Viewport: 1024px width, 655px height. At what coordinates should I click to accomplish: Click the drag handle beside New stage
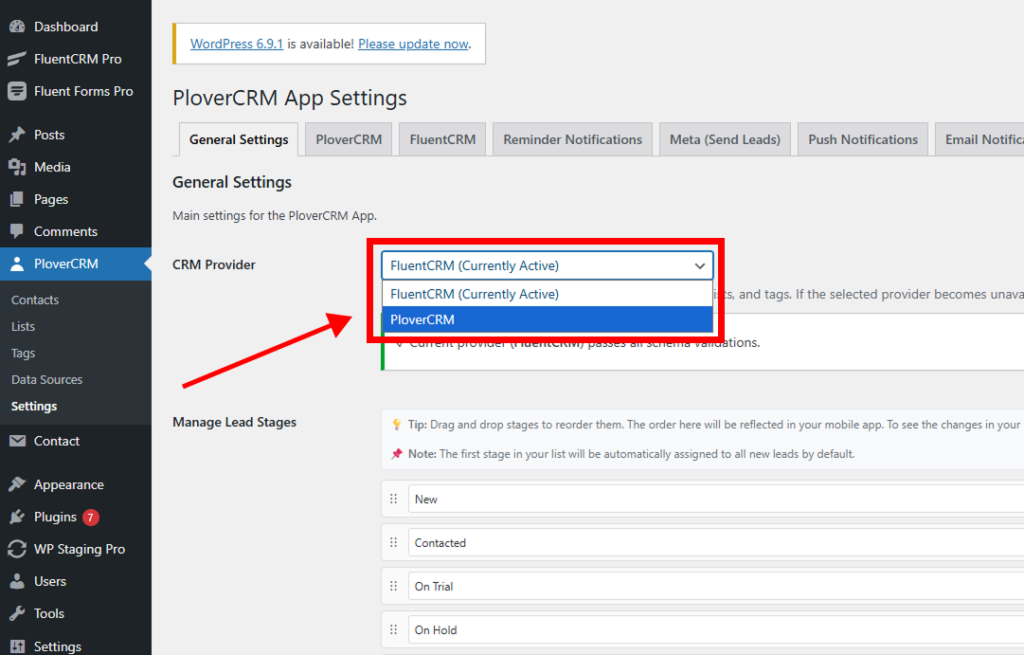click(x=393, y=499)
